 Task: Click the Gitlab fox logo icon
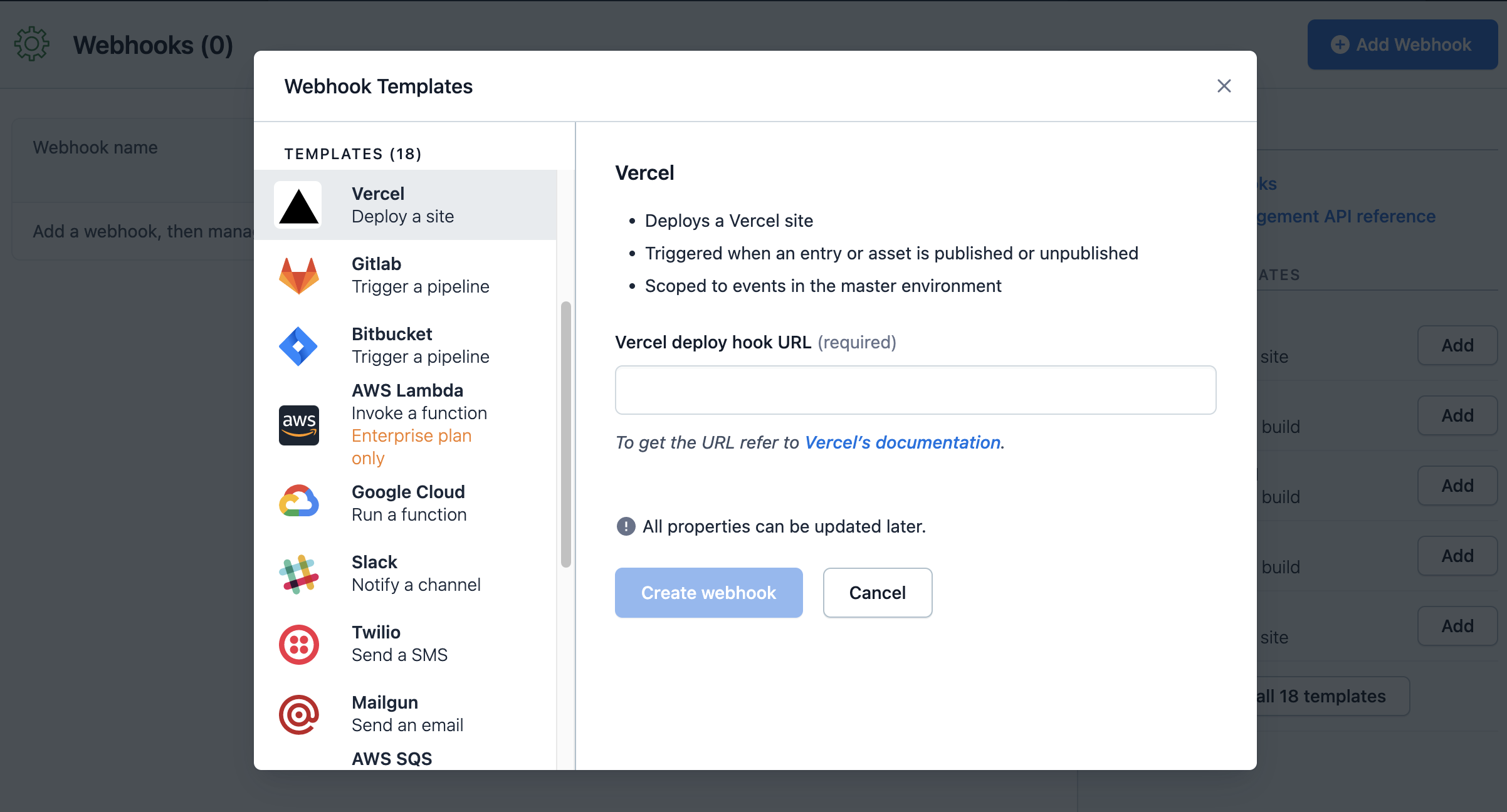pos(298,276)
